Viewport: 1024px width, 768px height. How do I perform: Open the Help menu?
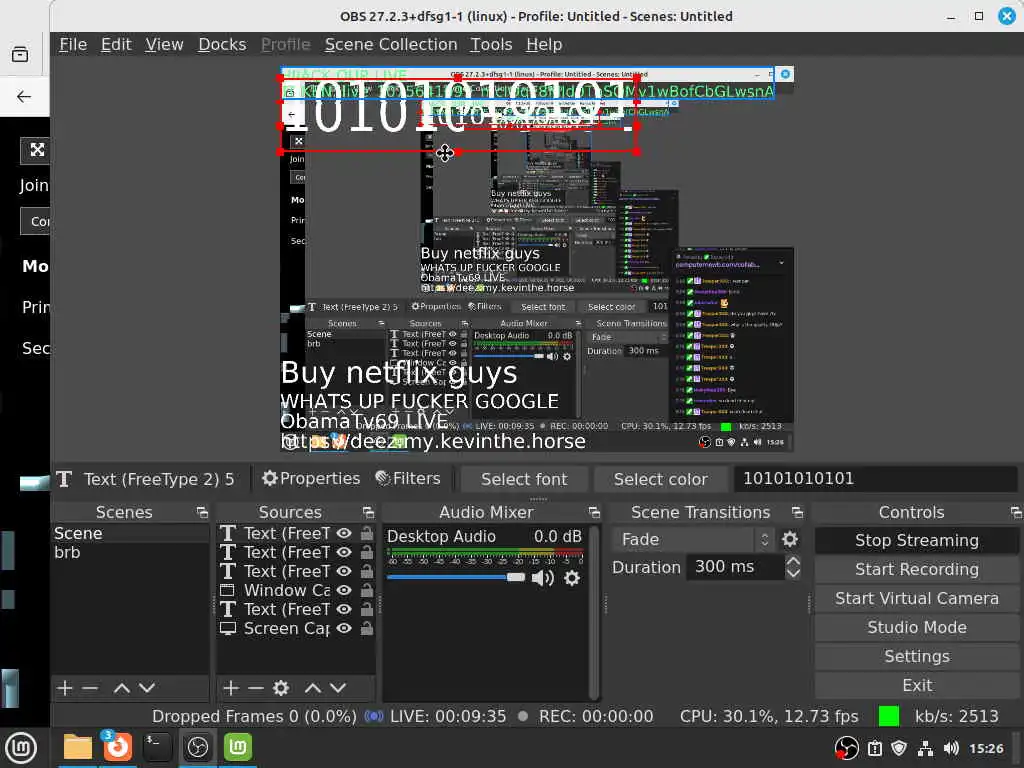(x=544, y=44)
